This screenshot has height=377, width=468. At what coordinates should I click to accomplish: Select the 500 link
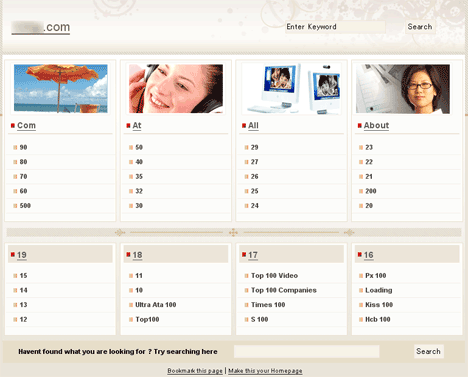25,206
